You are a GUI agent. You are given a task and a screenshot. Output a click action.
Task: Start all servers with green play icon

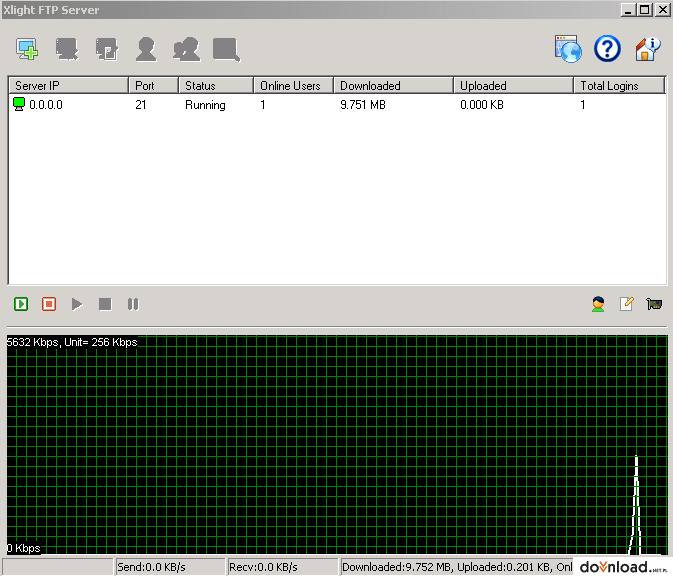click(21, 304)
